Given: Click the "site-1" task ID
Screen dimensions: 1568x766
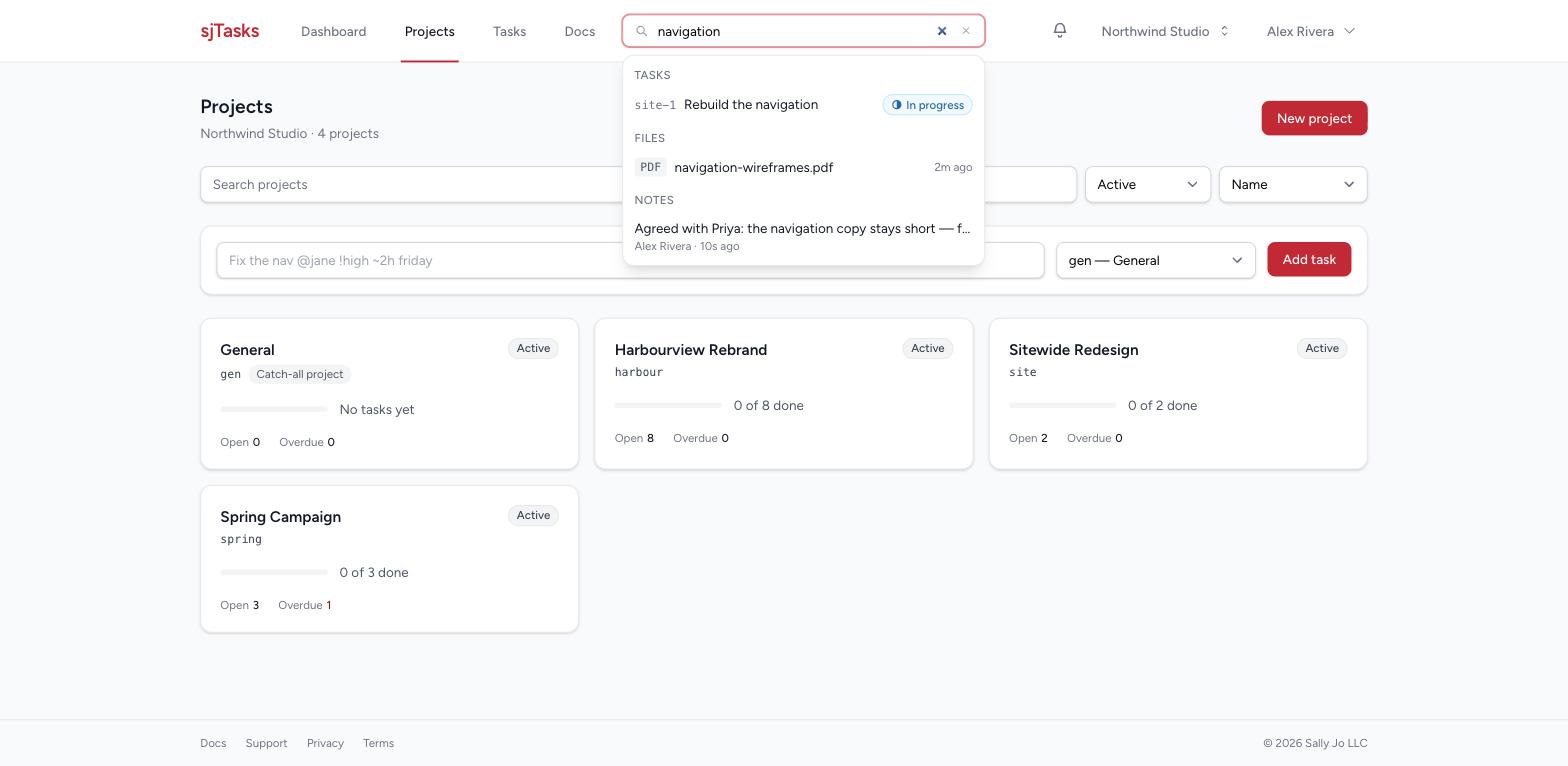Looking at the screenshot, I should click(x=655, y=105).
